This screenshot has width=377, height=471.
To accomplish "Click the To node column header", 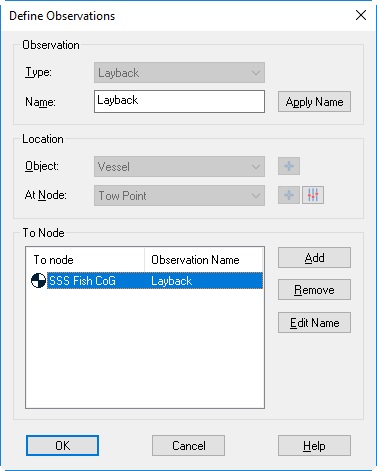I will tap(85, 260).
